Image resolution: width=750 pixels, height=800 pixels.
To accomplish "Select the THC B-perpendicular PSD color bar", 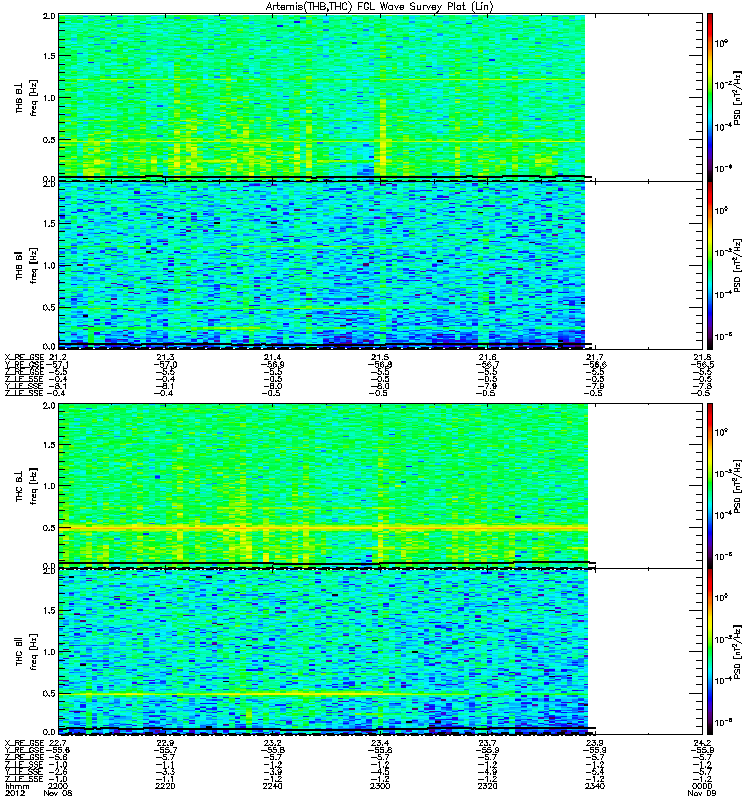I will pos(710,484).
